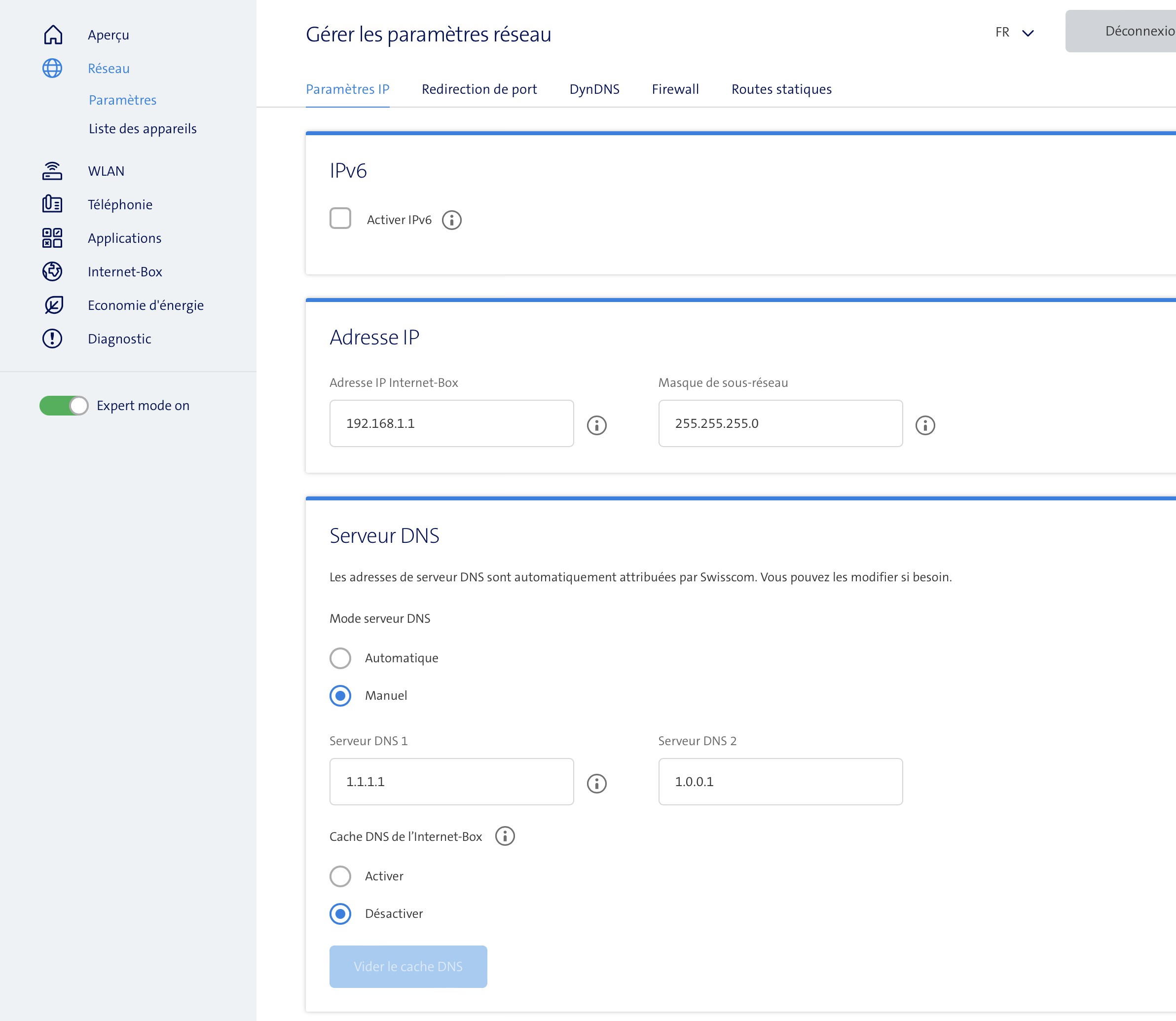Select Automatique DNS server mode
Image resolution: width=1176 pixels, height=1021 pixels.
pyautogui.click(x=340, y=658)
